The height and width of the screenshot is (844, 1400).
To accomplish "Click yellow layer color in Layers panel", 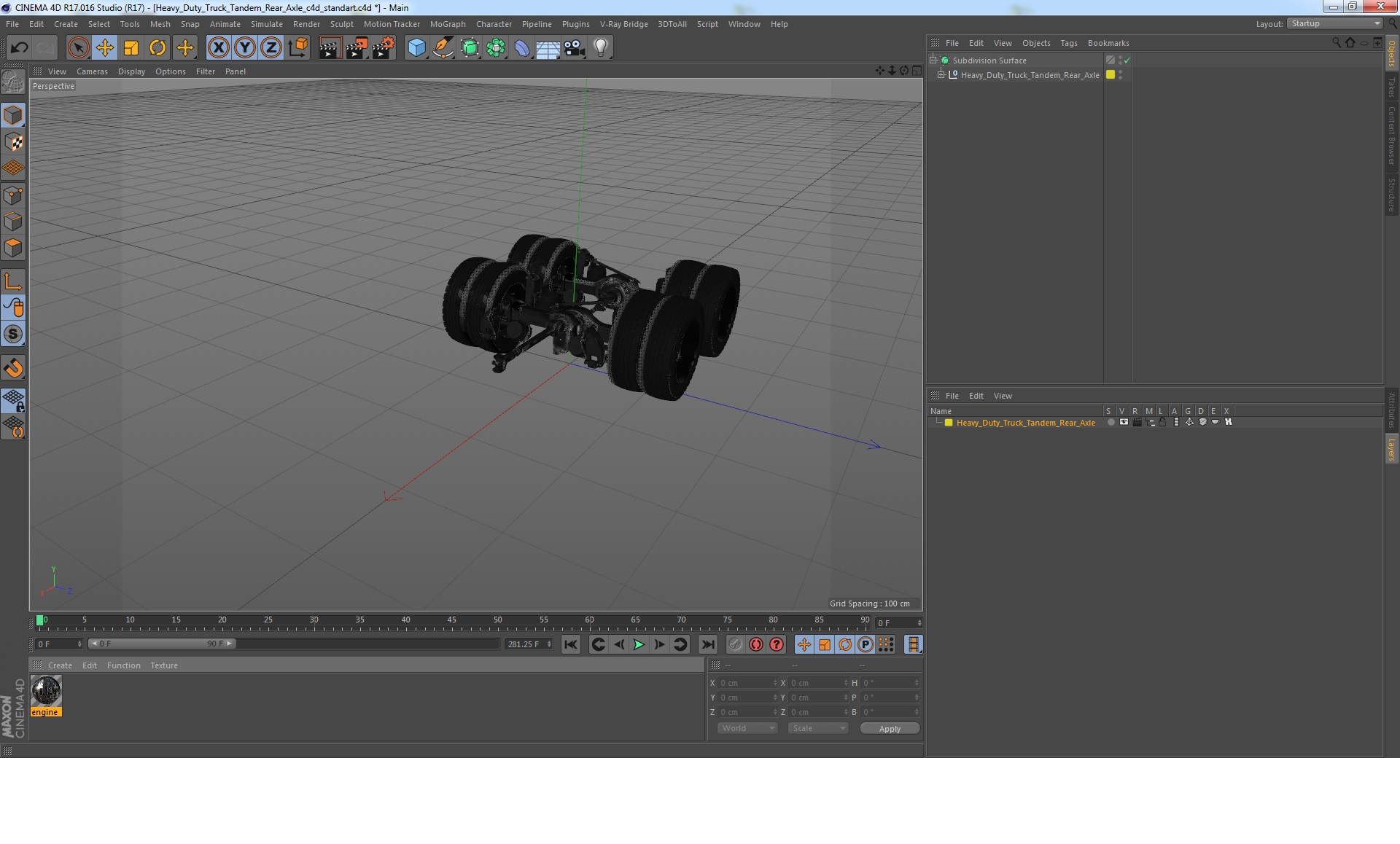I will 949,423.
